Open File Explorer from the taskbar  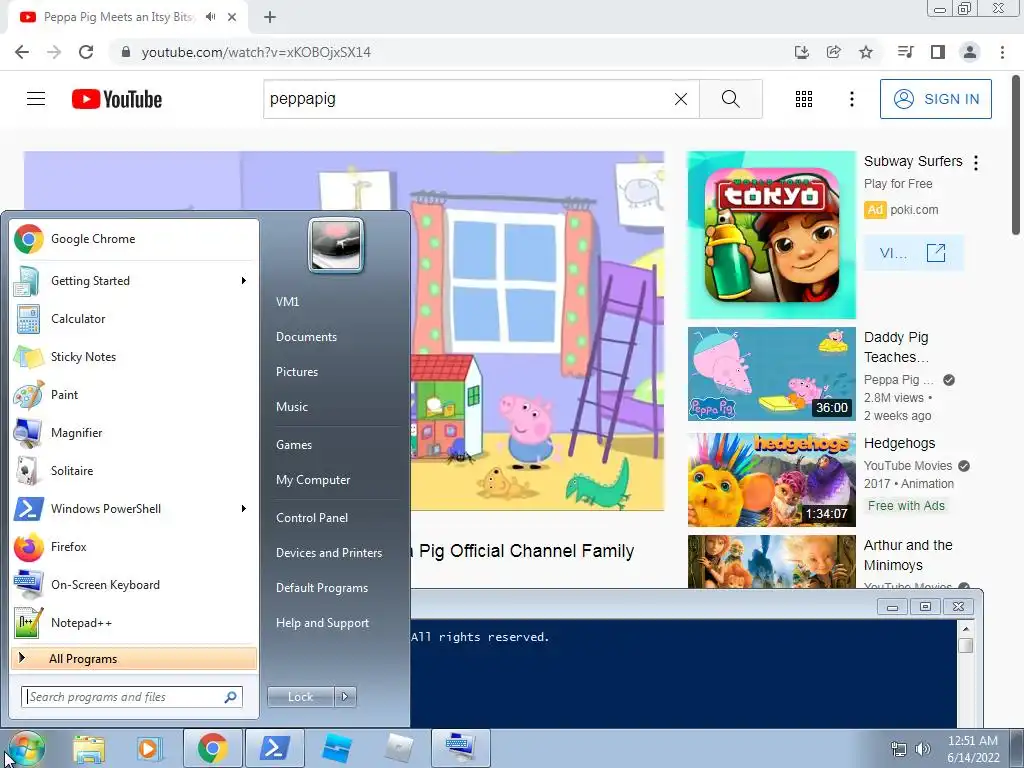pyautogui.click(x=89, y=748)
